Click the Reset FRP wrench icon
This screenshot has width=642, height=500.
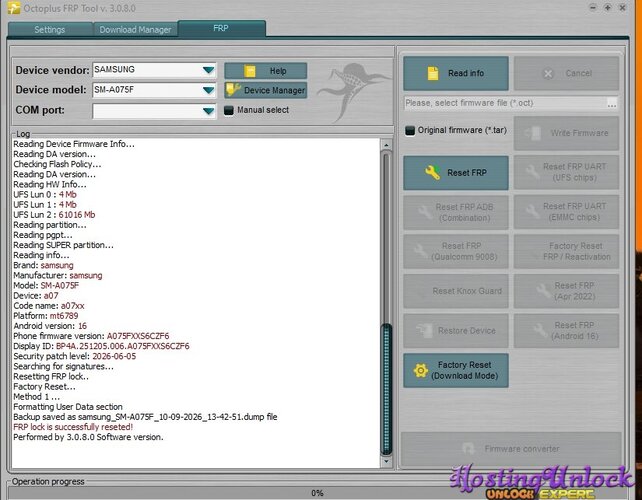pyautogui.click(x=432, y=172)
